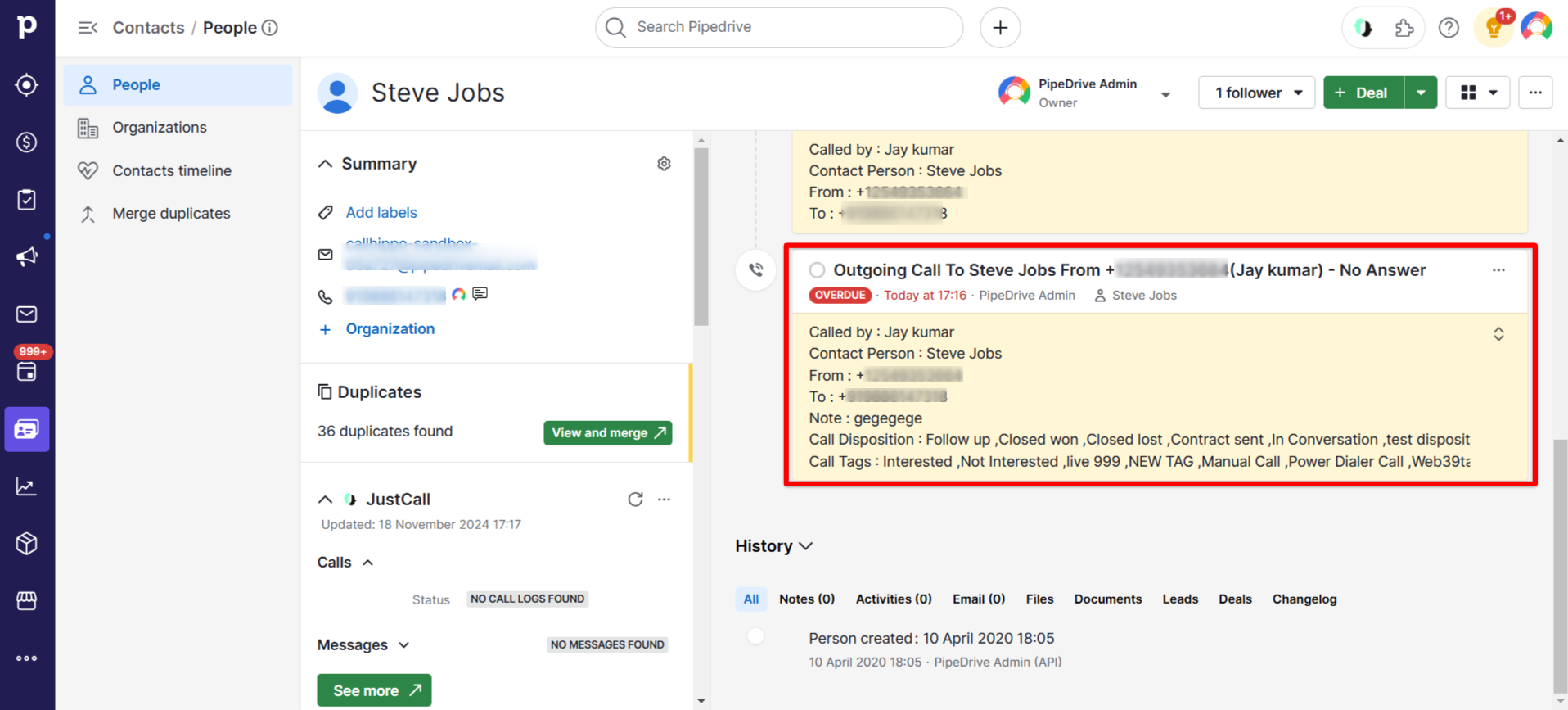Open More ellipsis in left sidebar
Screen dimensions: 1568x710
27,658
